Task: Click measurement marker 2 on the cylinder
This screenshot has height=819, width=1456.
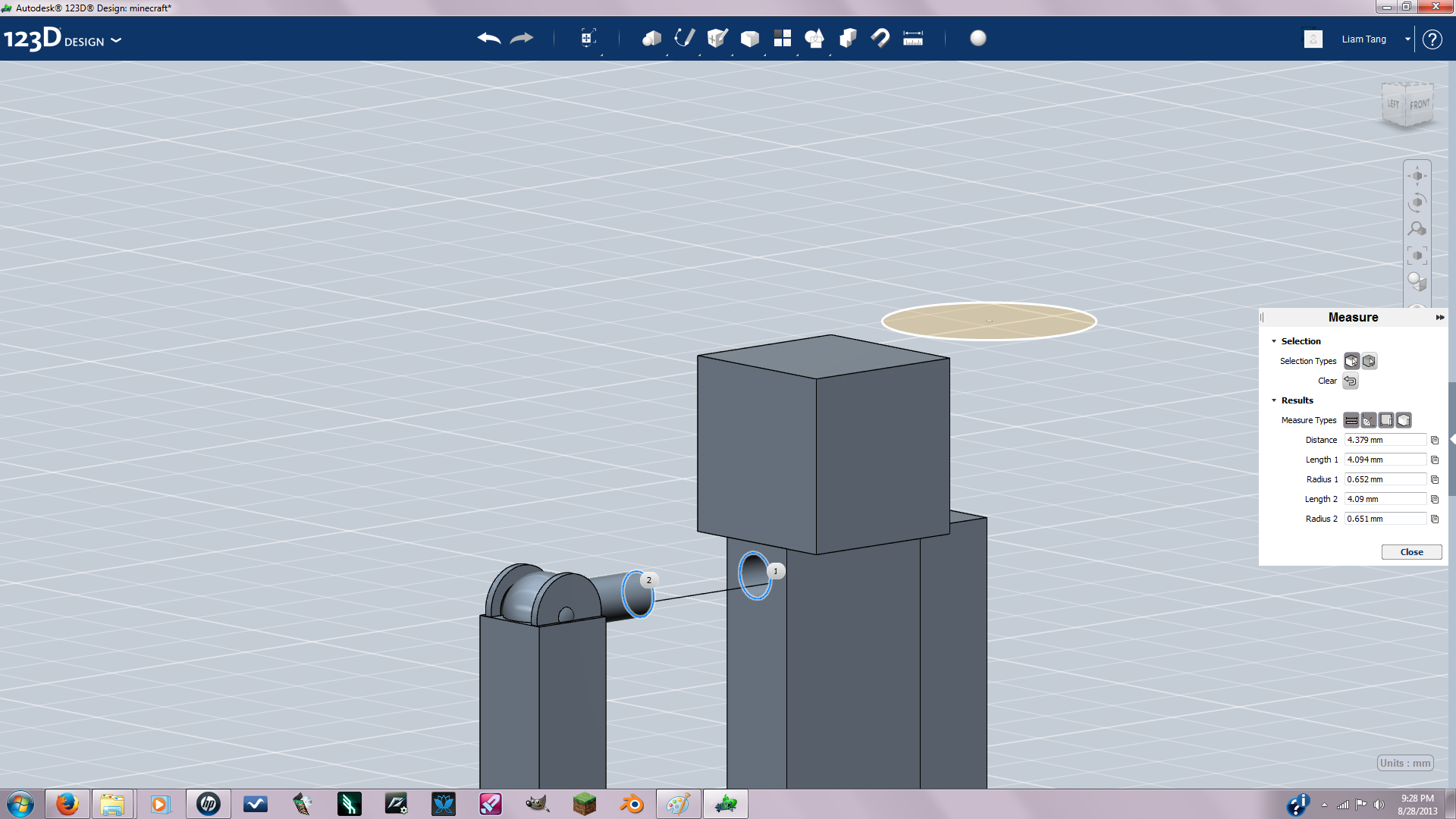Action: pos(648,580)
